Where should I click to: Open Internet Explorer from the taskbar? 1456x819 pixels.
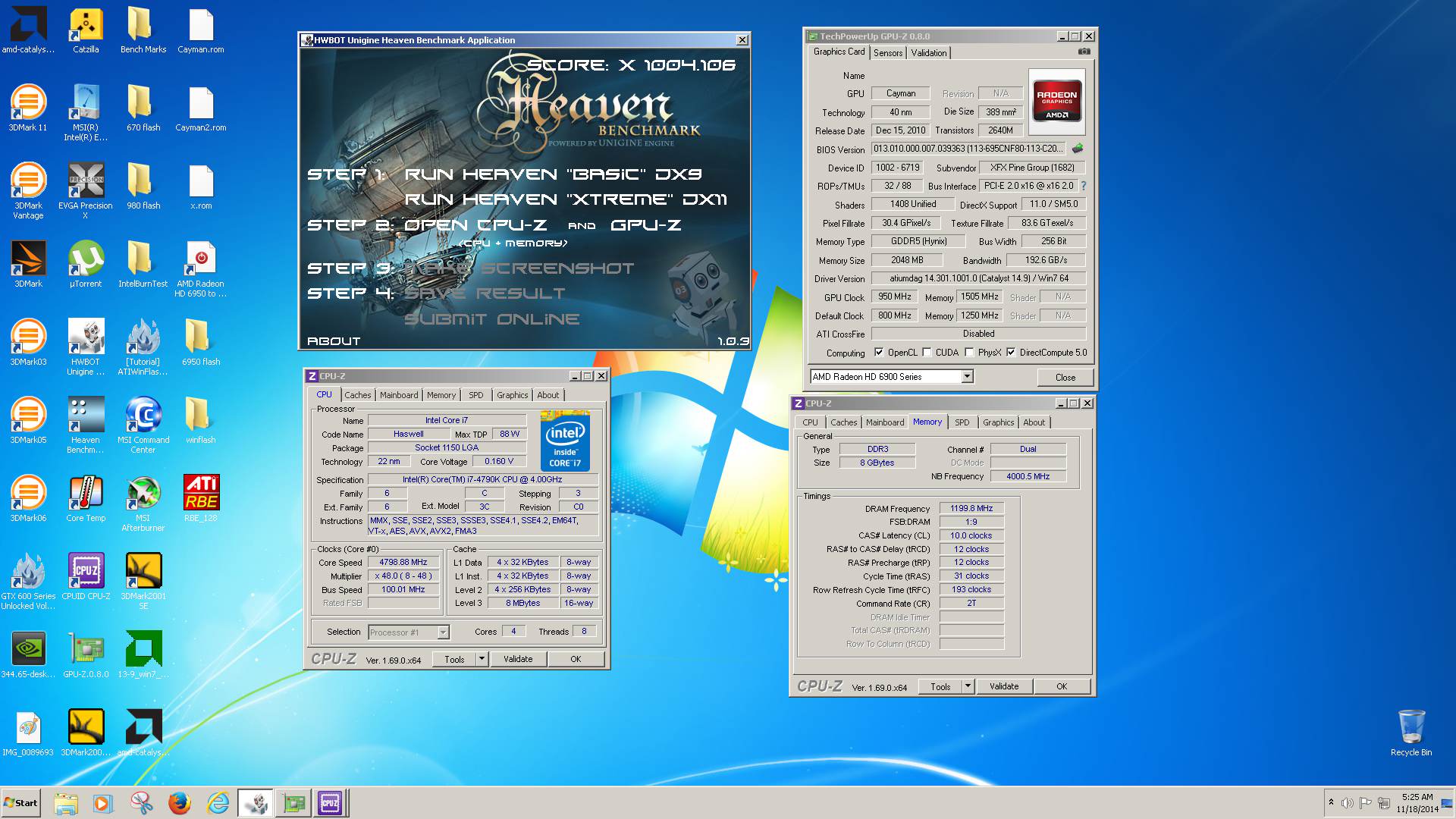[218, 803]
